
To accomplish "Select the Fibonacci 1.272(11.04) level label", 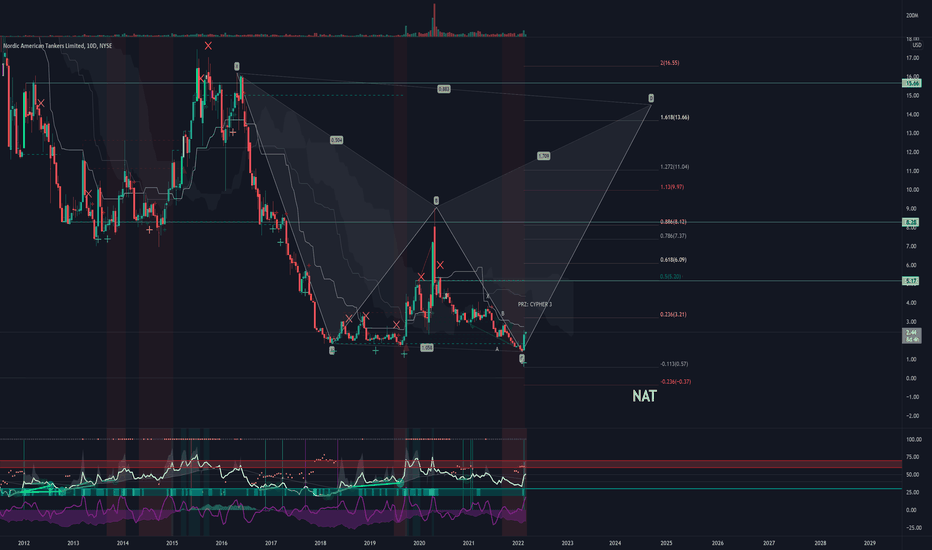I will coord(675,167).
